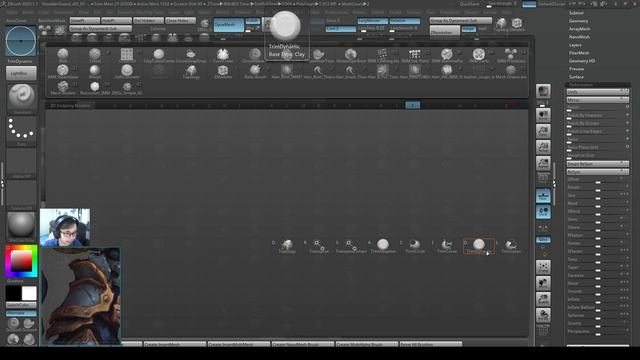Viewport: 640px width, 360px height.
Task: Choose the TrimCircle brush
Action: click(x=415, y=246)
